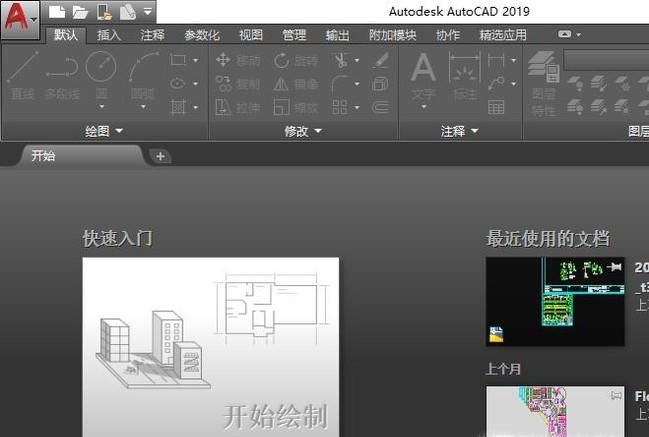The image size is (649, 437).
Task: Select the fillet tool
Action: 340,84
